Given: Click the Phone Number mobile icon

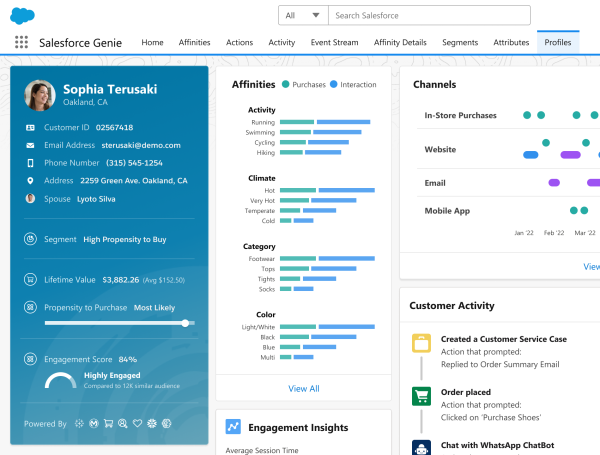Looking at the screenshot, I should coord(30,163).
